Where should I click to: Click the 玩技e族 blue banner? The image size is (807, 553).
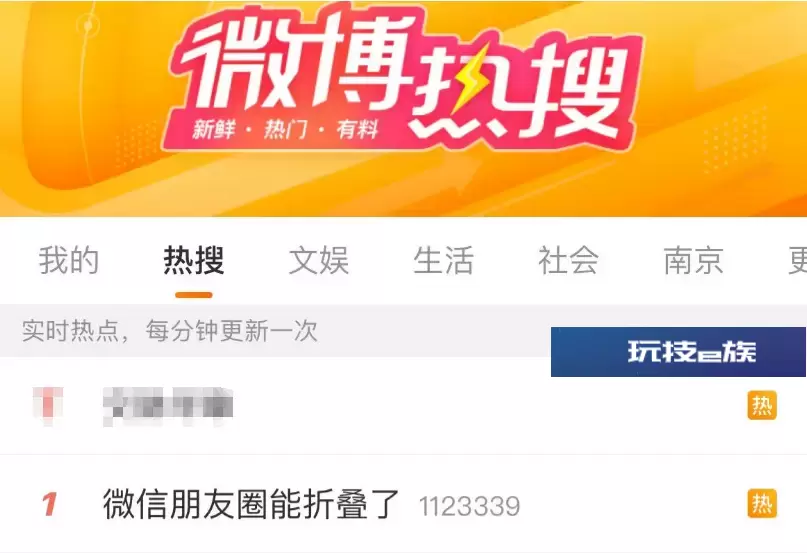[678, 352]
